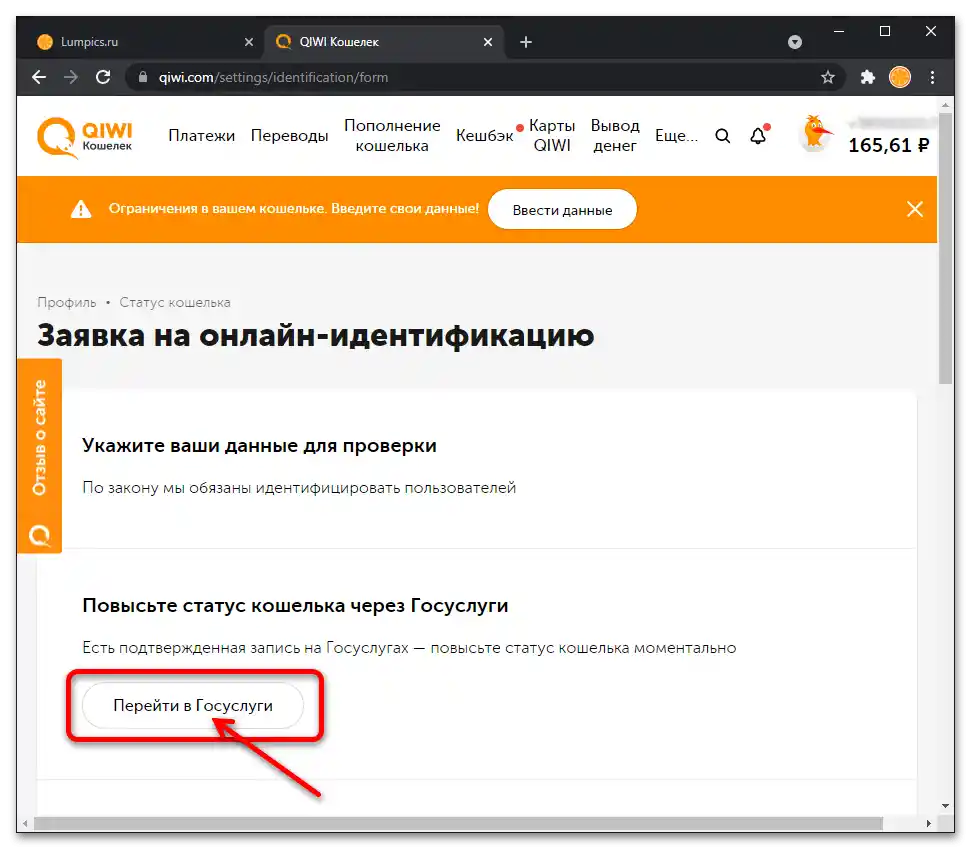Image resolution: width=971 pixels, height=849 pixels.
Task: Go back with browser back arrow
Action: [x=39, y=77]
